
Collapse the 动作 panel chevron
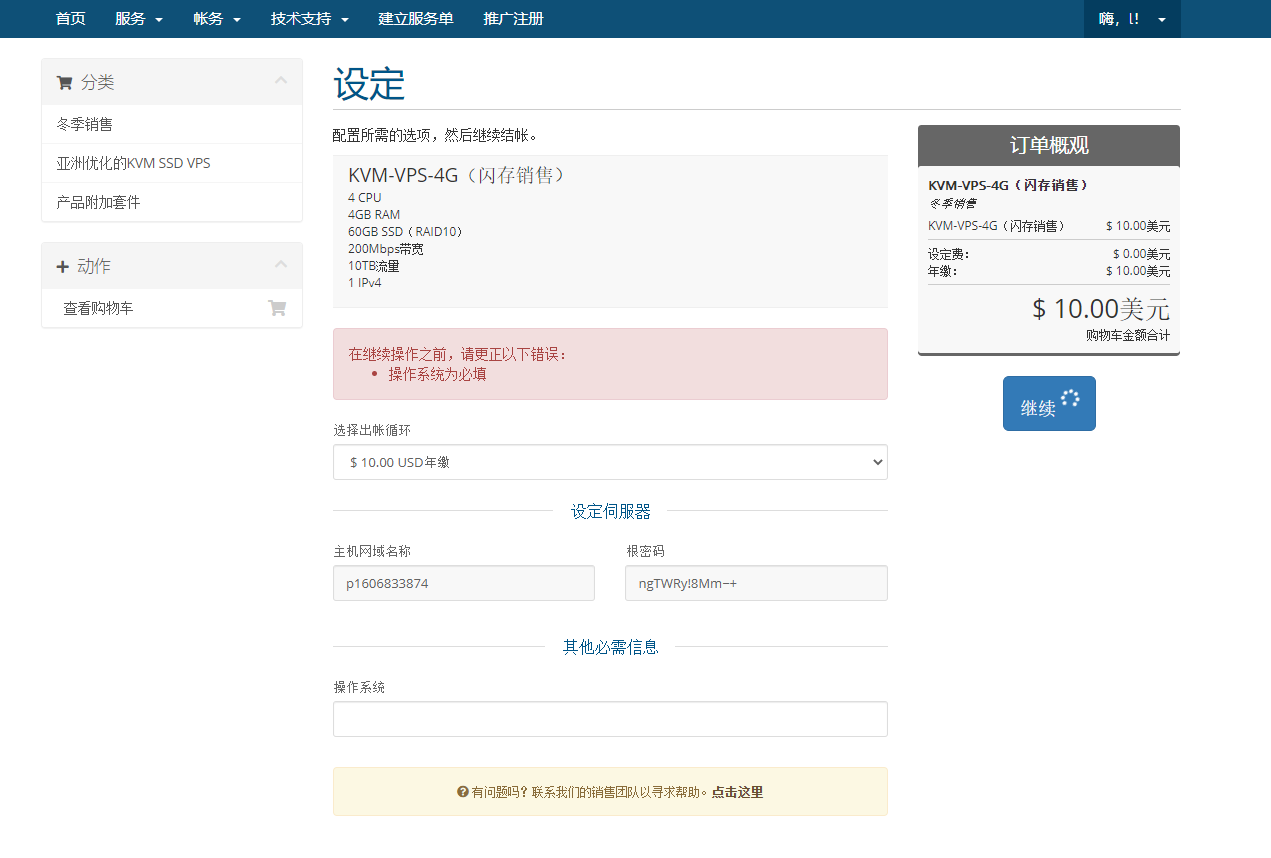tap(281, 265)
